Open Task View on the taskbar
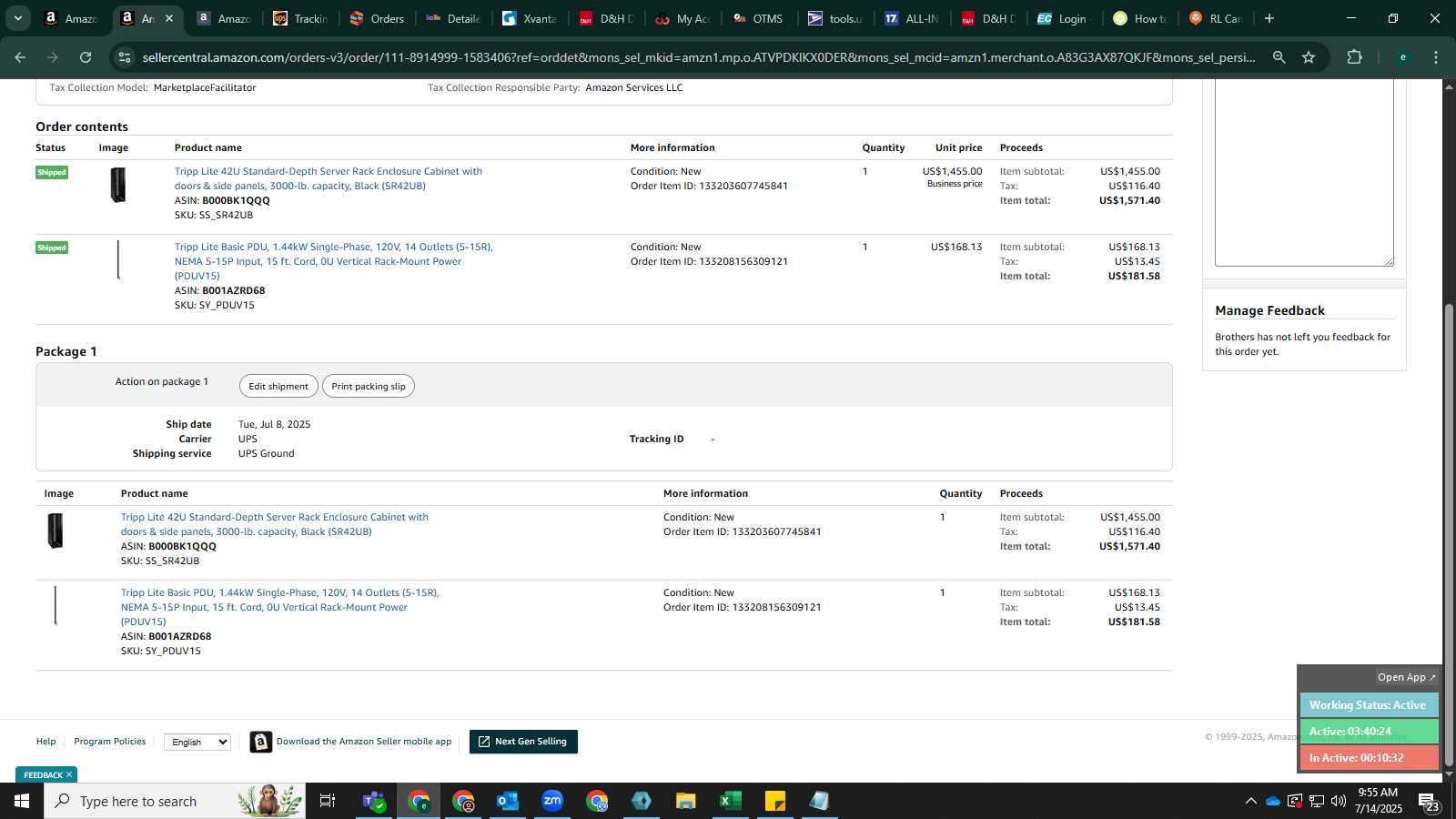The width and height of the screenshot is (1456, 819). point(328,801)
